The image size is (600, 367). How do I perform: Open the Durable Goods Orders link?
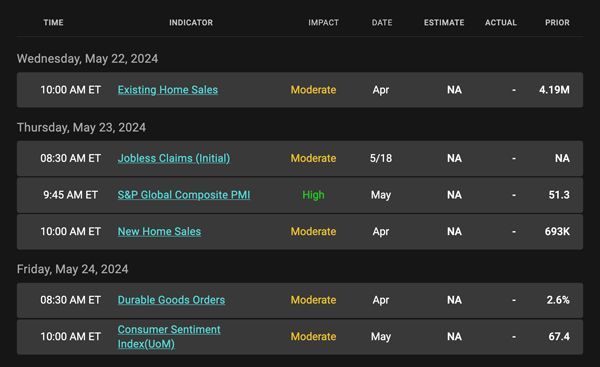[171, 300]
